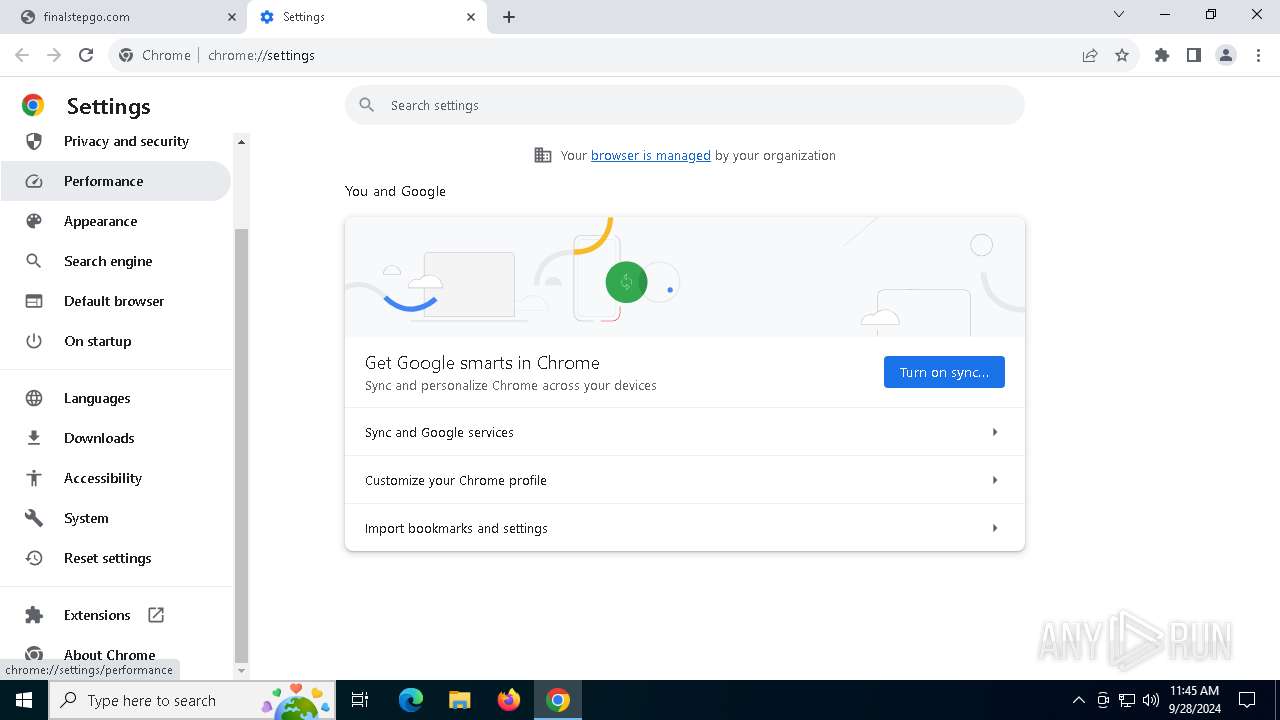Click the On startup power icon

click(x=34, y=341)
